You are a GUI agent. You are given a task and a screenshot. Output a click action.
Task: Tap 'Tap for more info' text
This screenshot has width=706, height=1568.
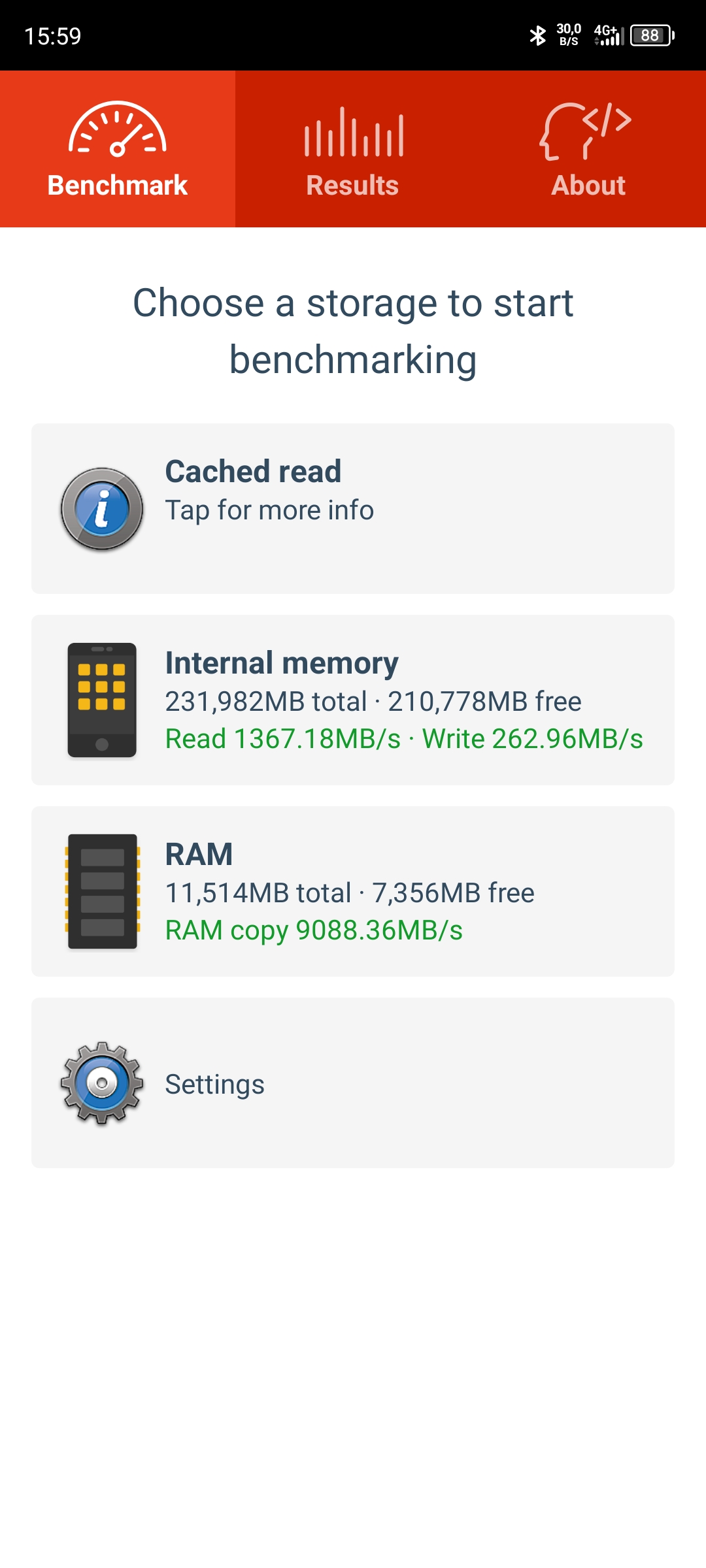(269, 510)
